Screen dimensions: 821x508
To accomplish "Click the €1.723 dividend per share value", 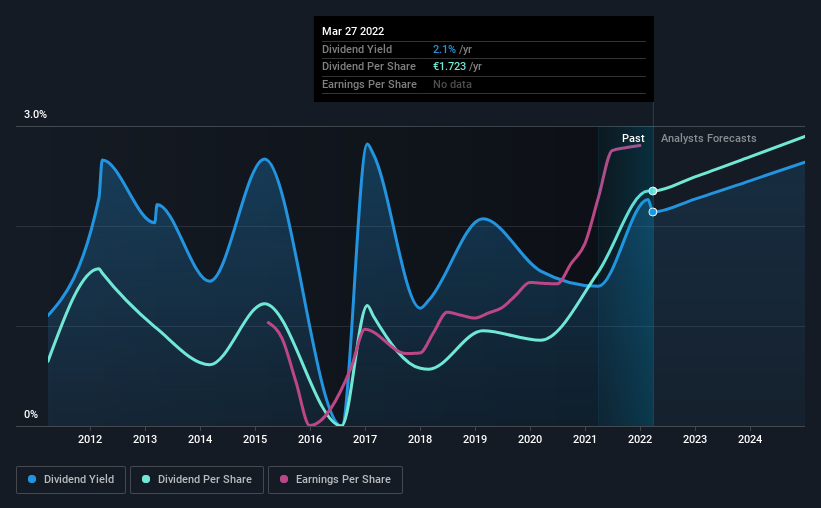I will coord(449,67).
